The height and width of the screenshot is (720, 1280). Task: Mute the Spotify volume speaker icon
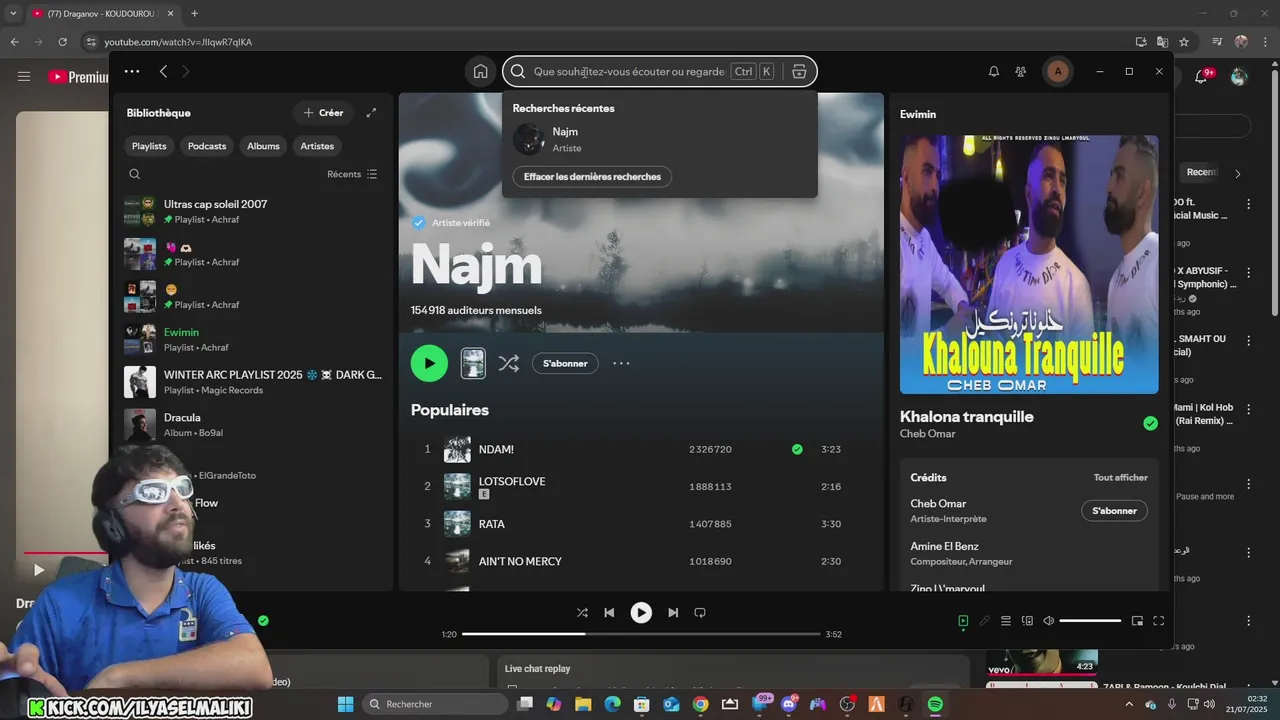click(1048, 621)
